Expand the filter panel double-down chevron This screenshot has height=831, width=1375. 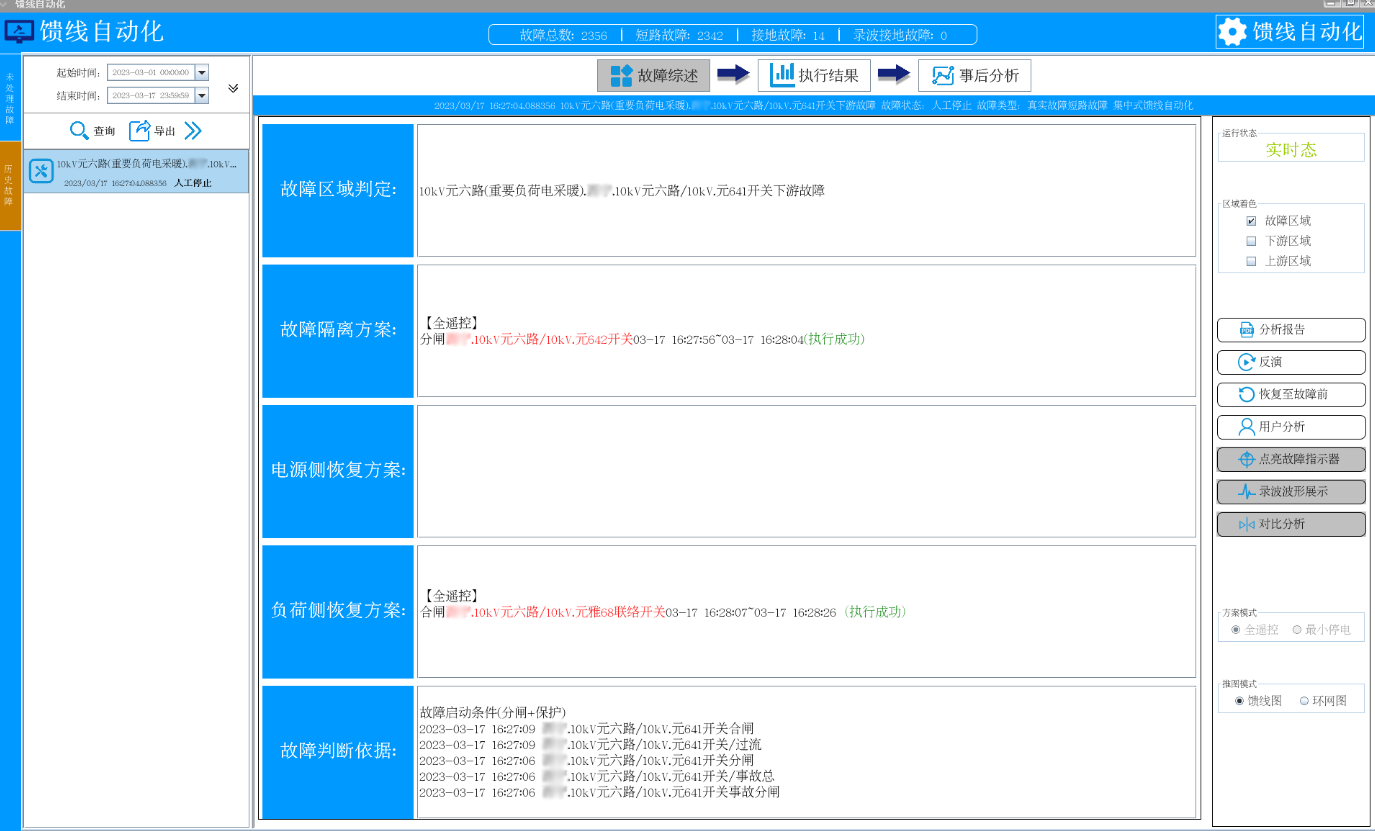(x=233, y=88)
